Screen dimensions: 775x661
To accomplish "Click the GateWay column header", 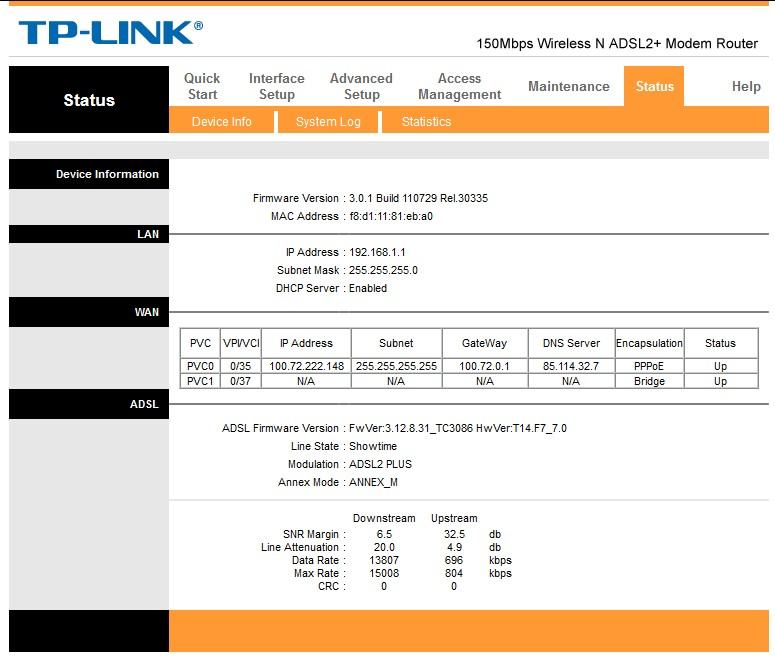I will tap(484, 343).
